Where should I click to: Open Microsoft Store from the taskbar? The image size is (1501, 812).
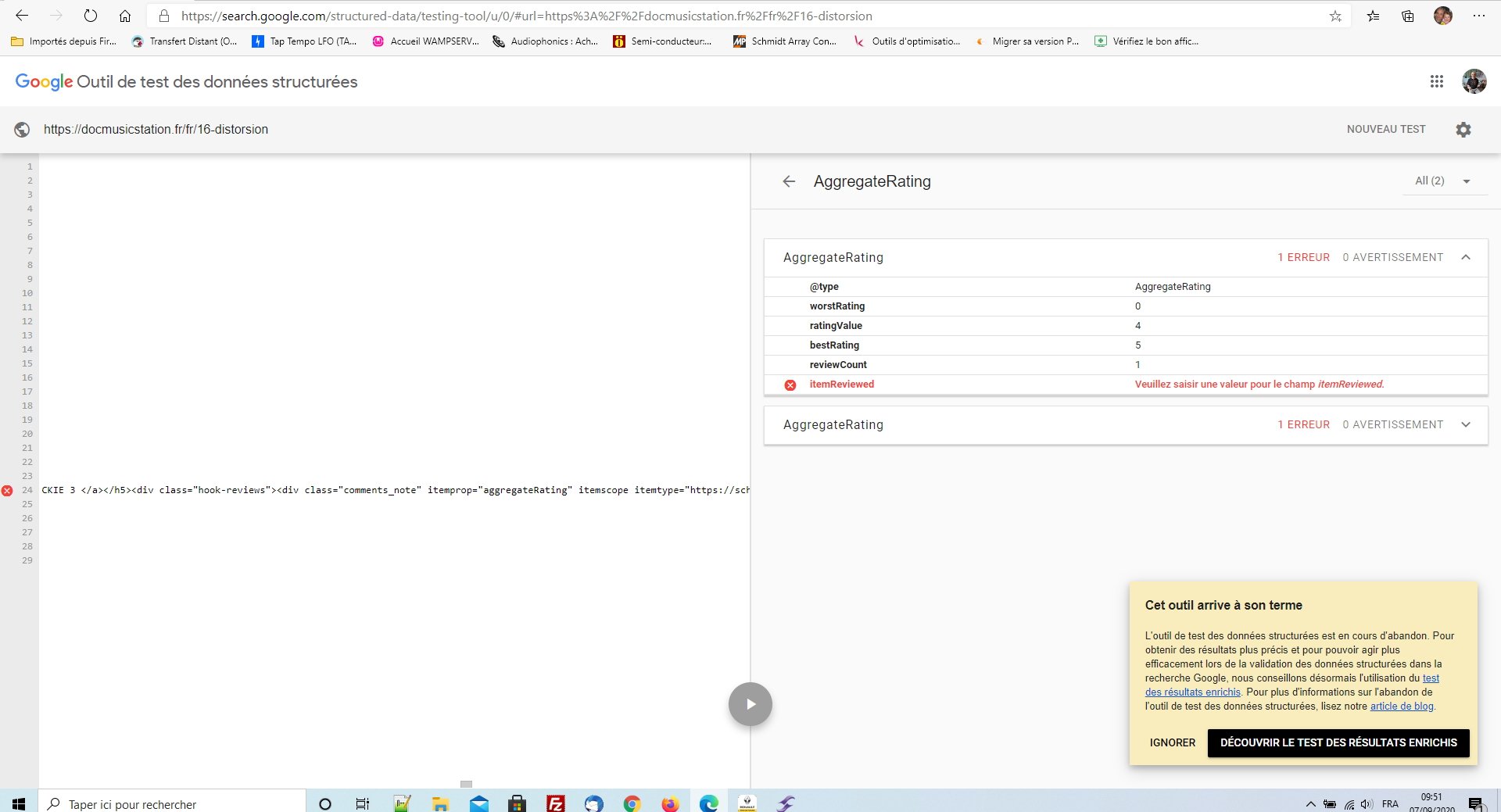coord(517,803)
